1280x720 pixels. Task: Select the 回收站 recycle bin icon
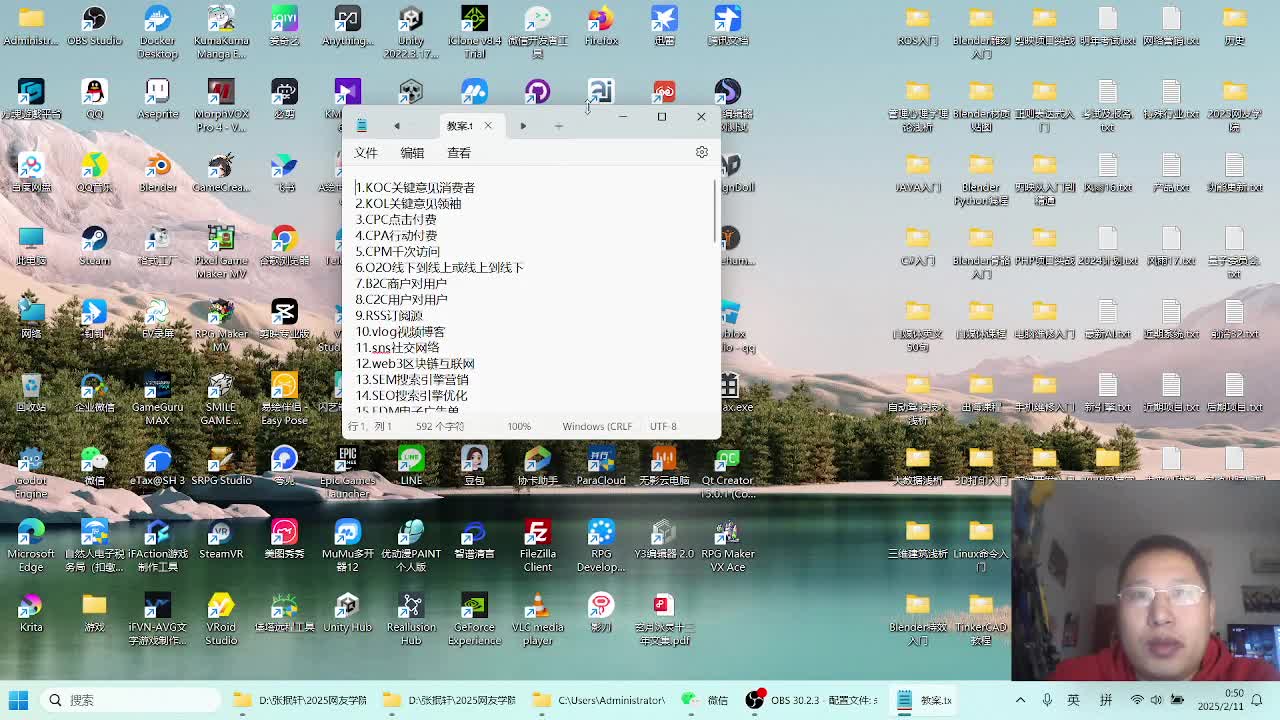tap(31, 393)
